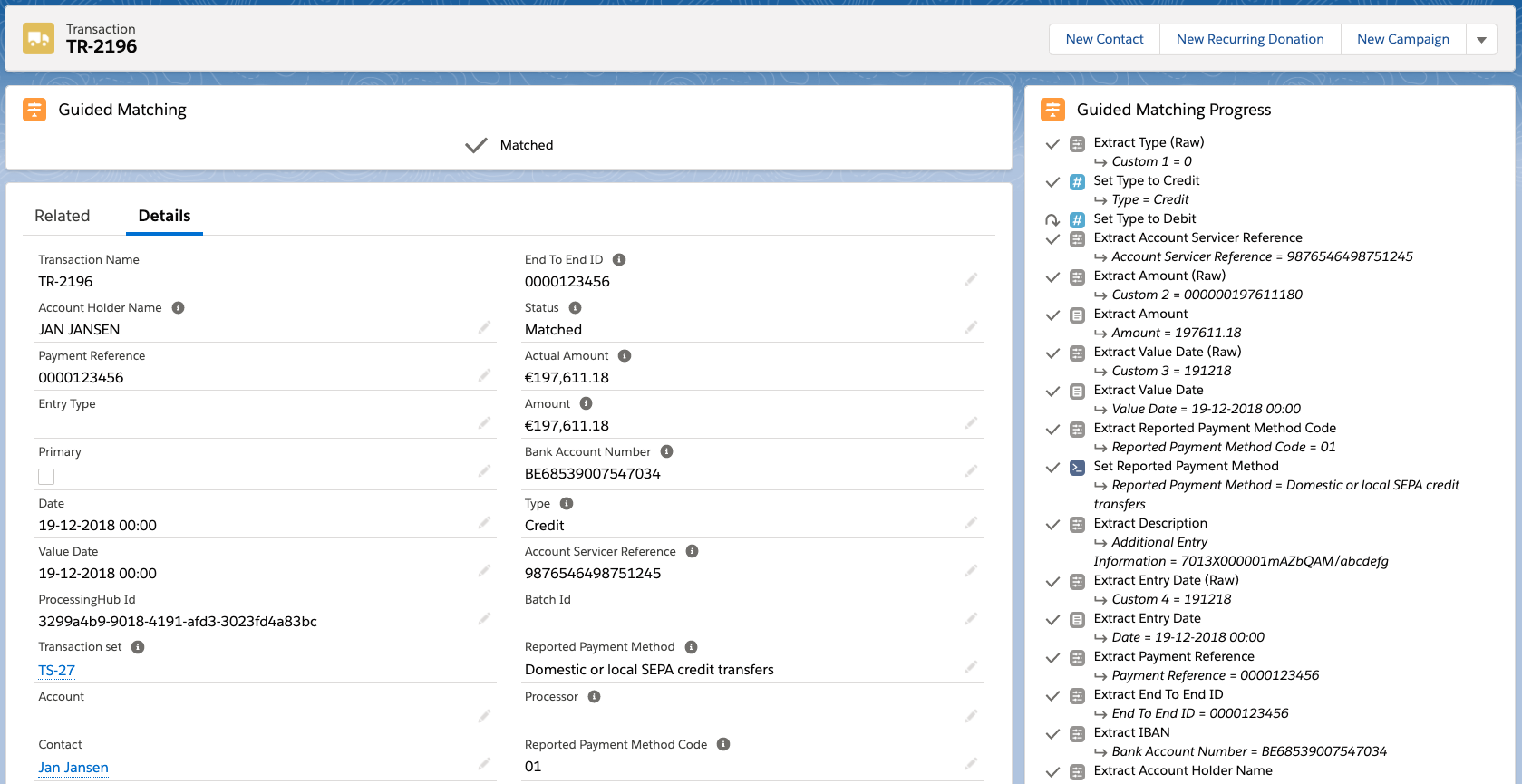The height and width of the screenshot is (784, 1522).
Task: Click pencil edit icon for Payment Reference
Action: coord(484,375)
